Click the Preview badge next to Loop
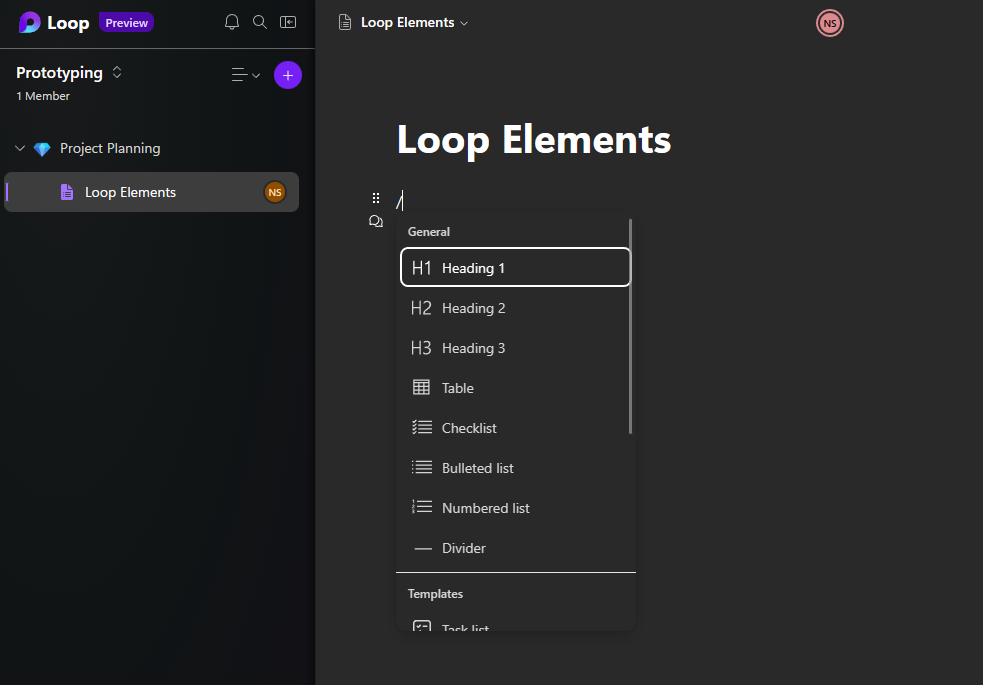 click(x=126, y=21)
